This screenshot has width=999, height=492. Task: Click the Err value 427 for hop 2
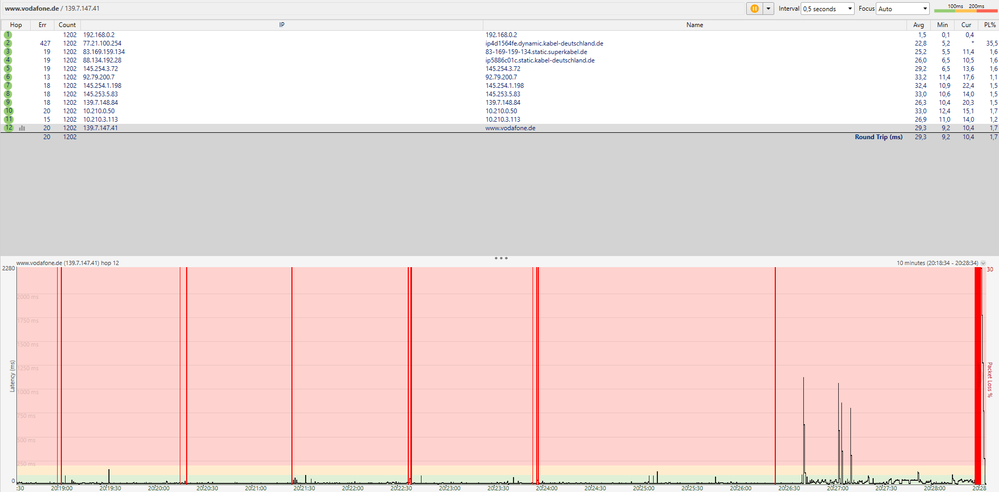point(45,43)
